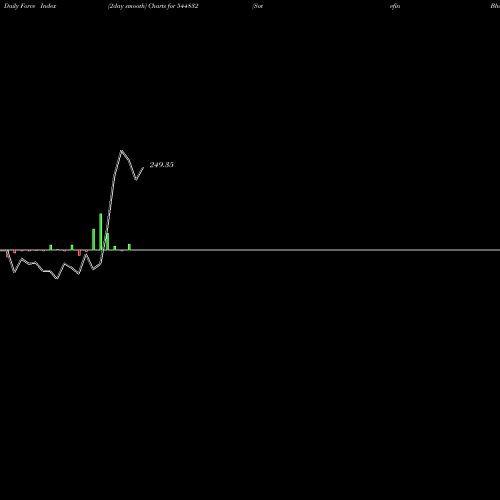Click the end point of the gray line
The width and height of the screenshot is (500, 500).
tap(143, 167)
